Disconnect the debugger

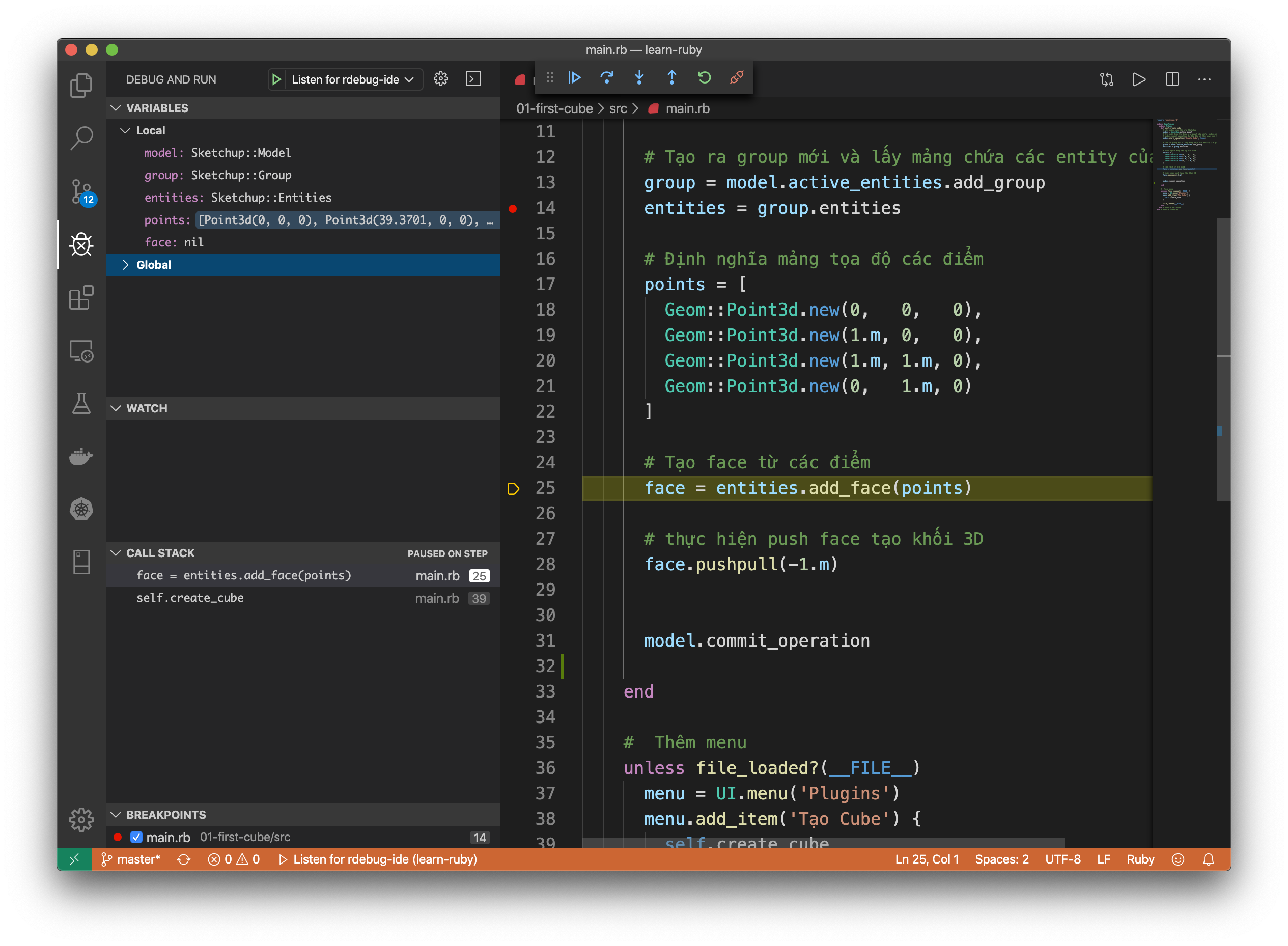(x=737, y=77)
